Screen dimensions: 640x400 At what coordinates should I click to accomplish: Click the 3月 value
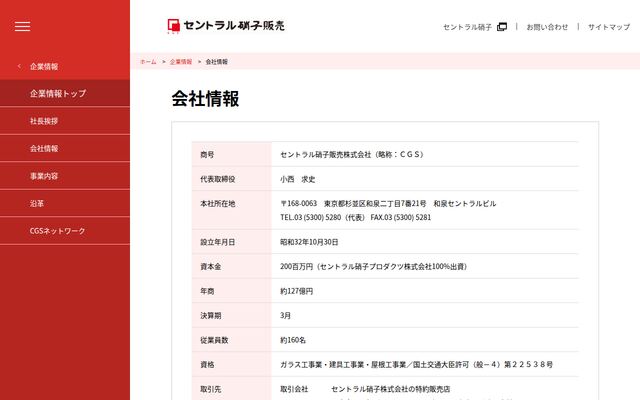(285, 316)
